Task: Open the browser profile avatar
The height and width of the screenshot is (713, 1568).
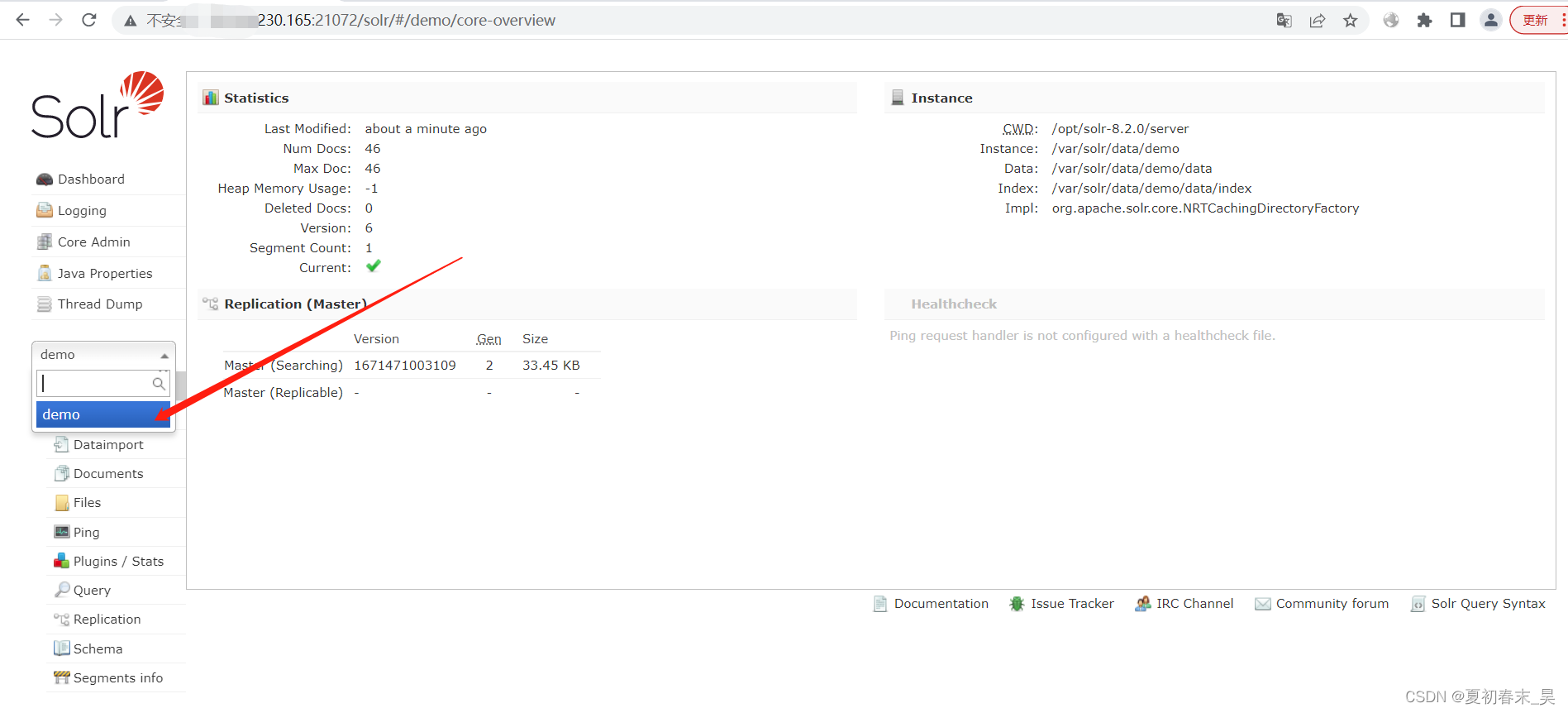Action: (x=1490, y=21)
